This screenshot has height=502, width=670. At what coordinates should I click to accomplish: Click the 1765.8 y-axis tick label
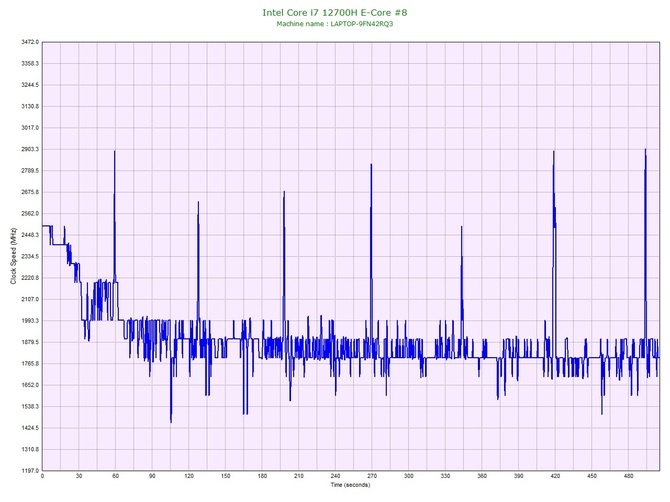point(30,364)
